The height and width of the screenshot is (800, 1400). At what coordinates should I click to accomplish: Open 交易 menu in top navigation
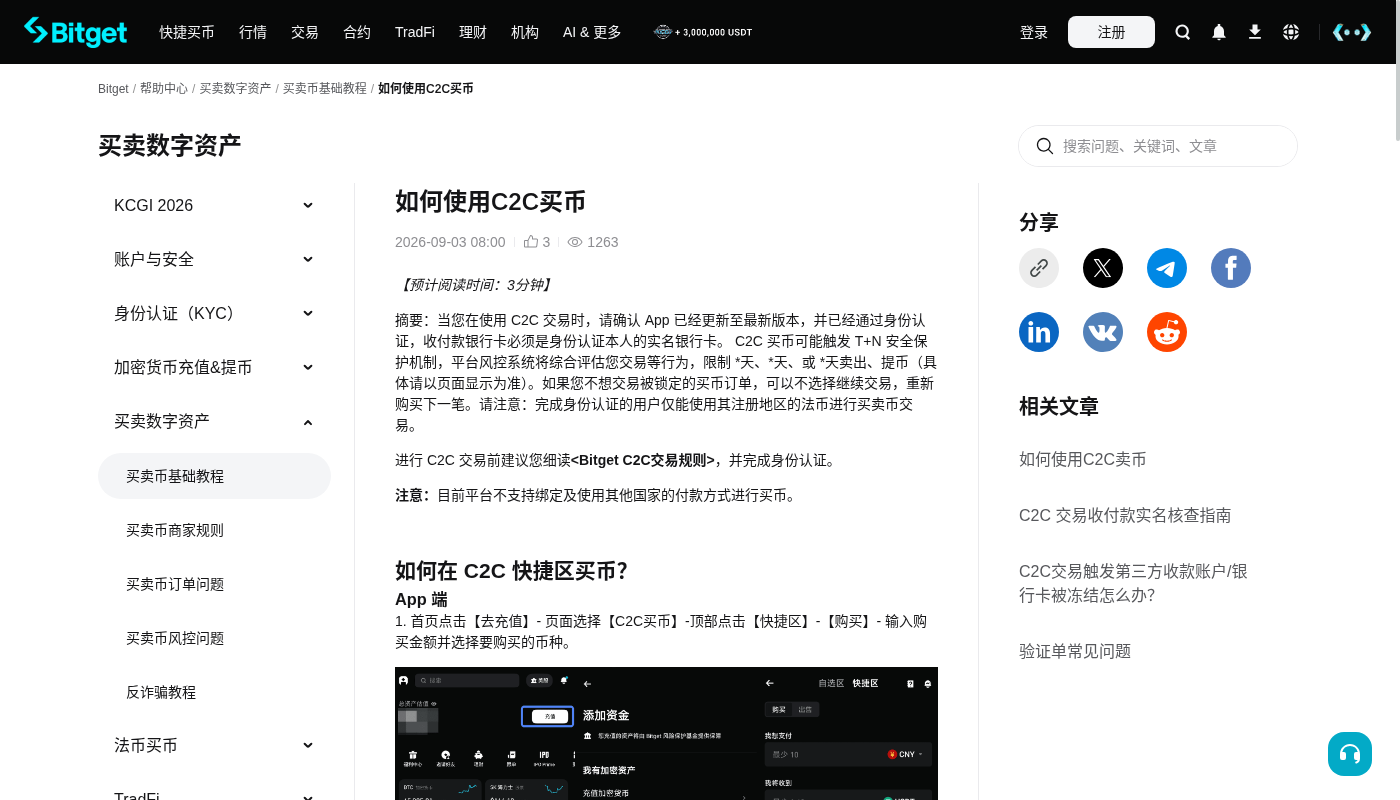(x=305, y=32)
